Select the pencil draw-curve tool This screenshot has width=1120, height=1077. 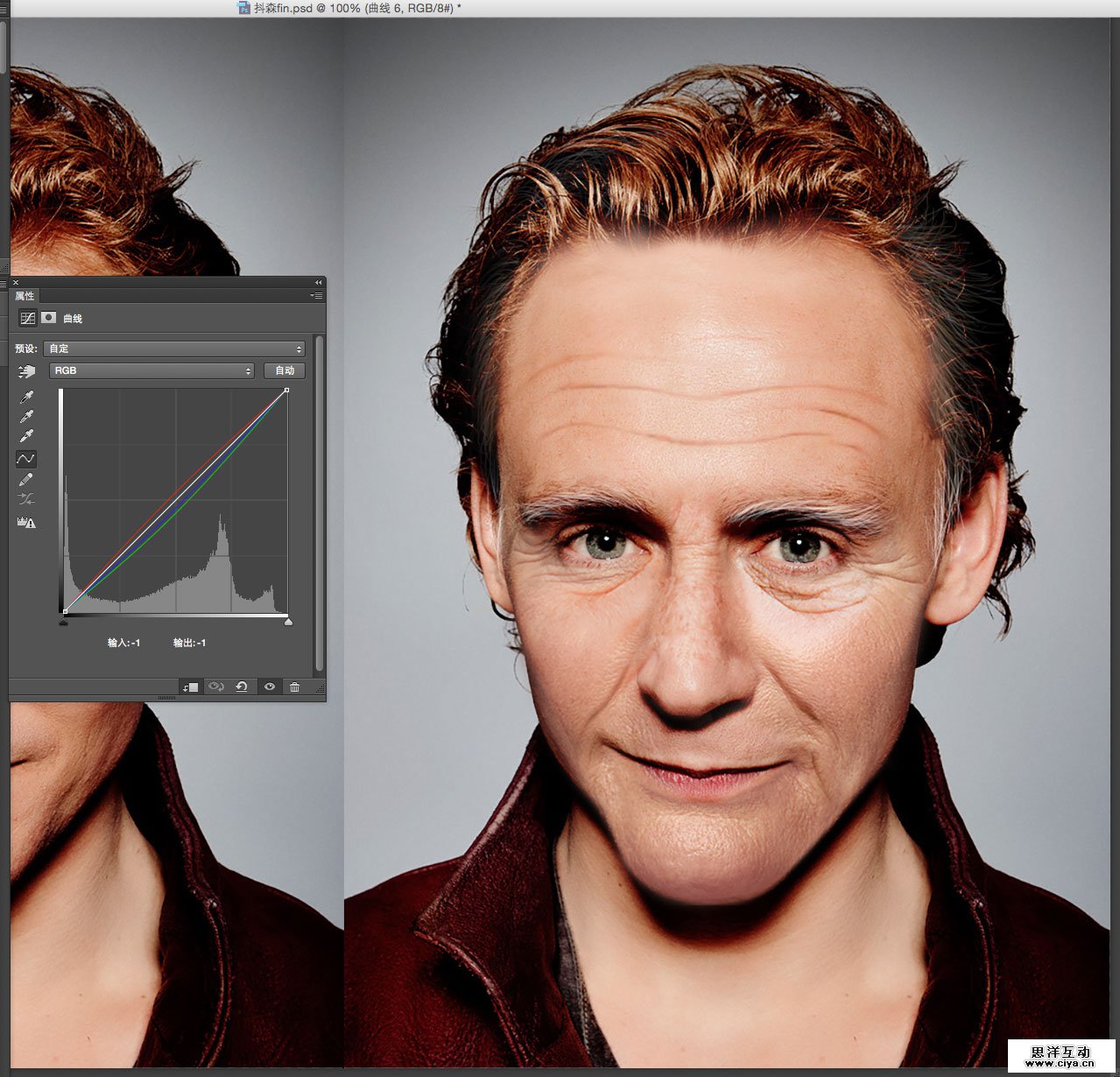click(26, 480)
